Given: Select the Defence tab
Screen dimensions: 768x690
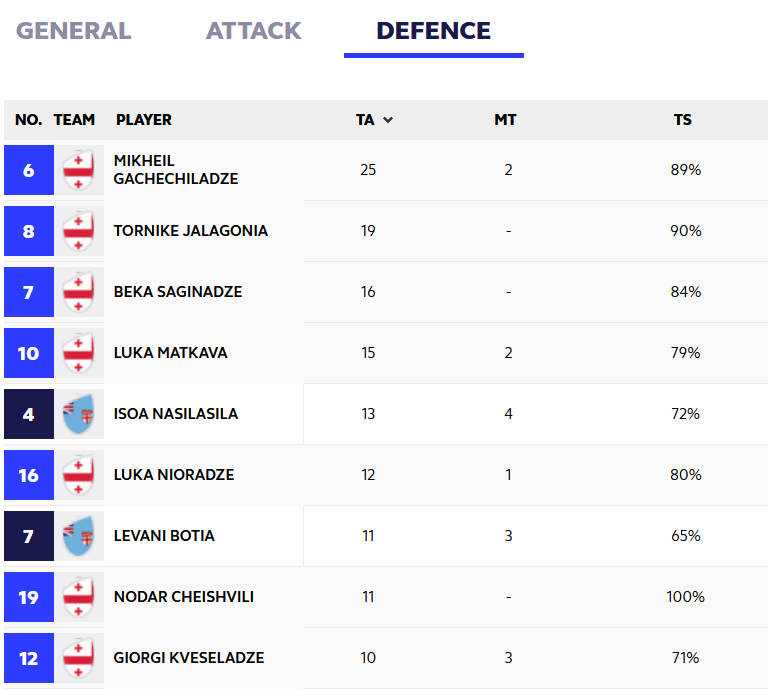Looking at the screenshot, I should (x=433, y=31).
